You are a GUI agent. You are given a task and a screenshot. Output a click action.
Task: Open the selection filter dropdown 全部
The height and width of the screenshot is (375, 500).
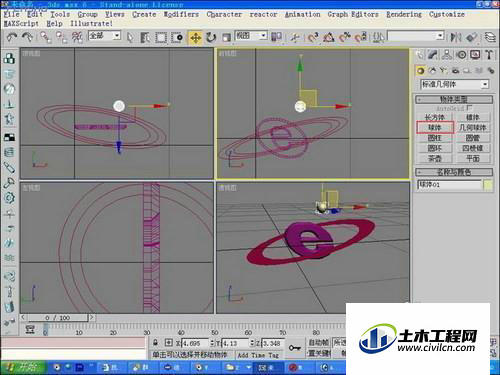(x=104, y=36)
